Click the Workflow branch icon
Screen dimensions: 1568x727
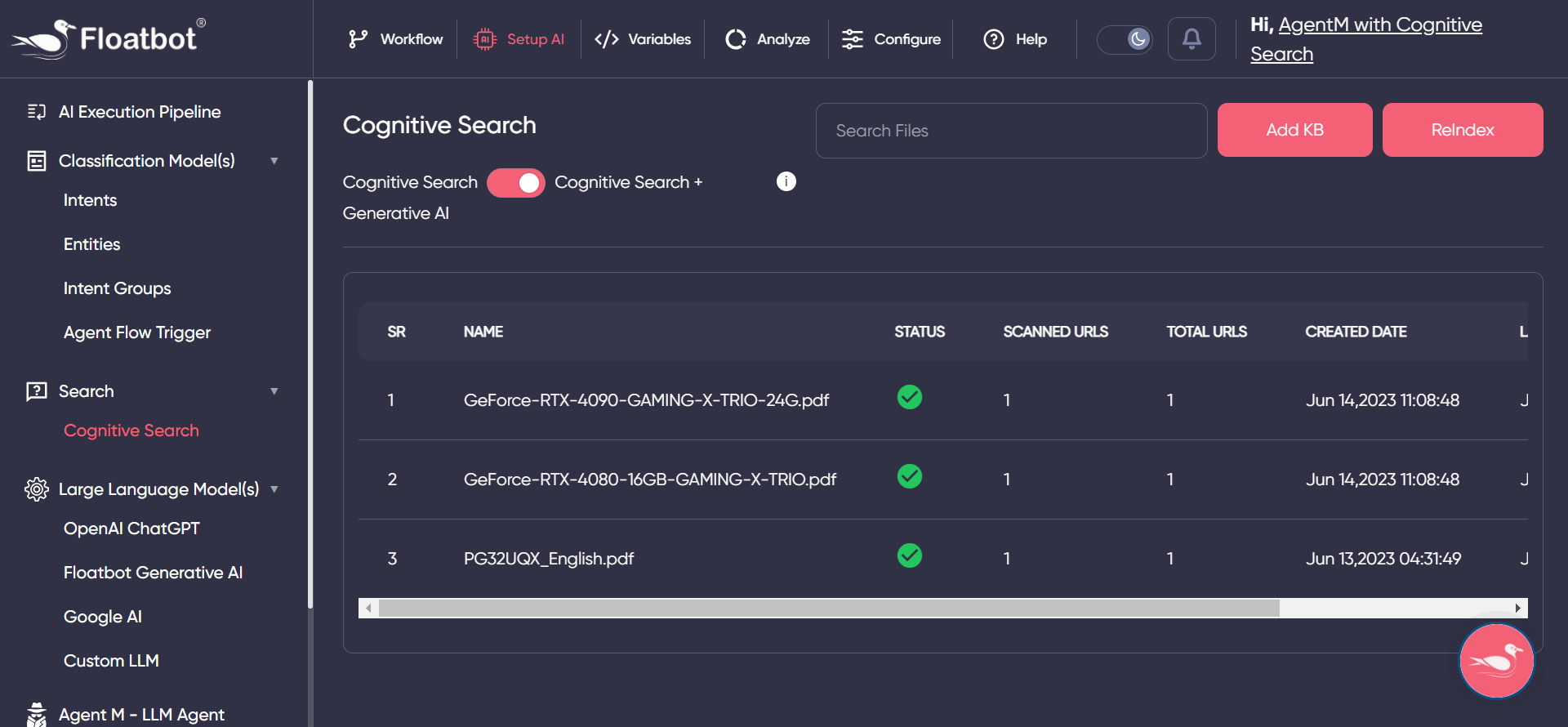coord(358,39)
